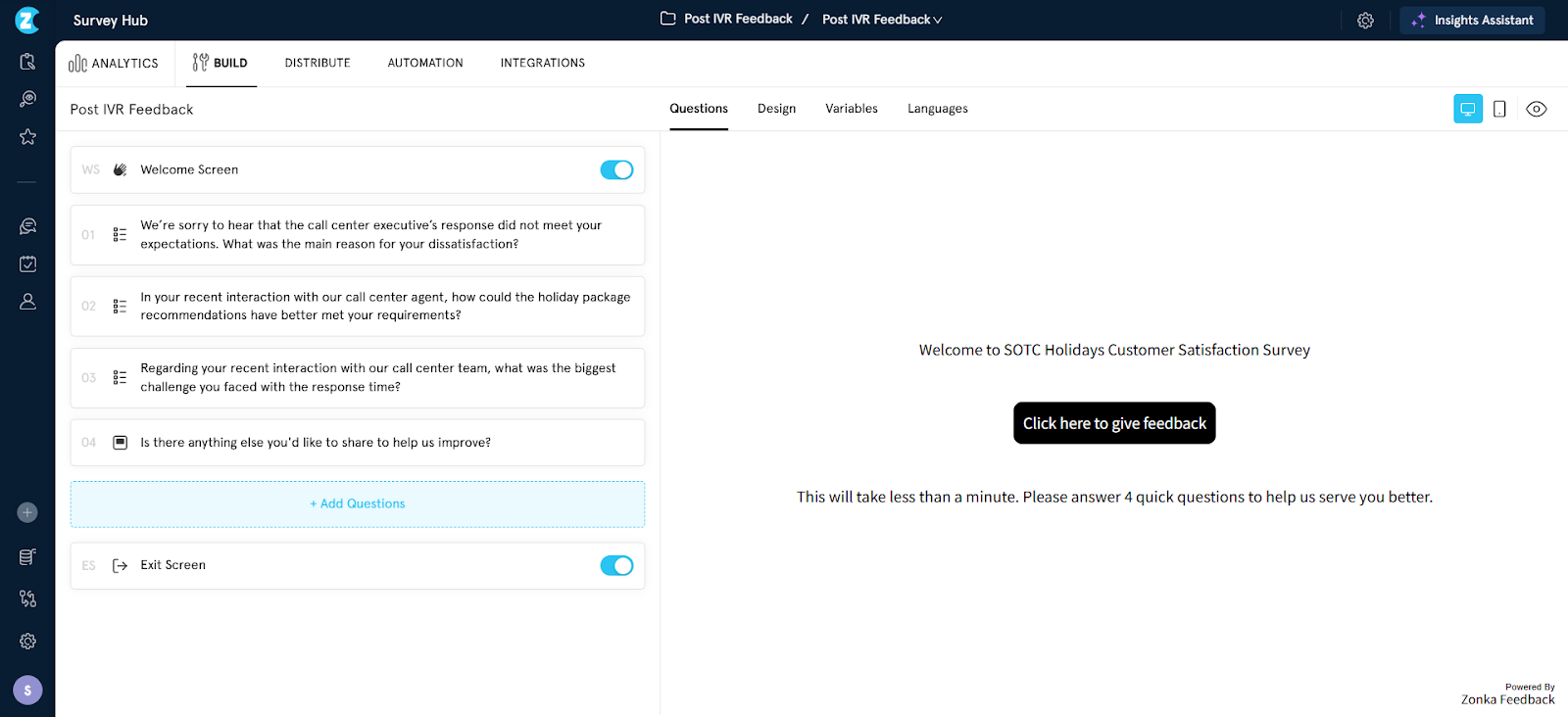Open the chat bubbles icon in sidebar
This screenshot has height=717, width=1568.
[27, 226]
